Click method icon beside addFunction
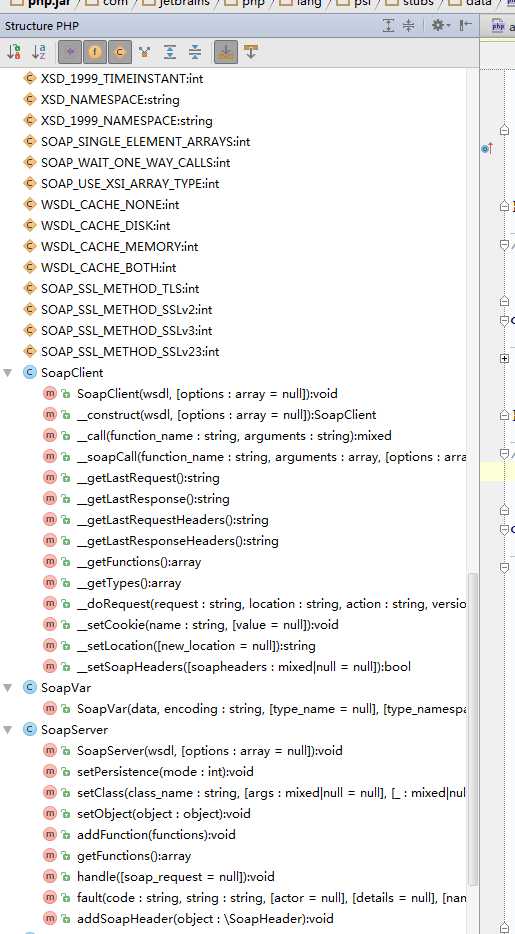The width and height of the screenshot is (515, 934). coord(50,835)
